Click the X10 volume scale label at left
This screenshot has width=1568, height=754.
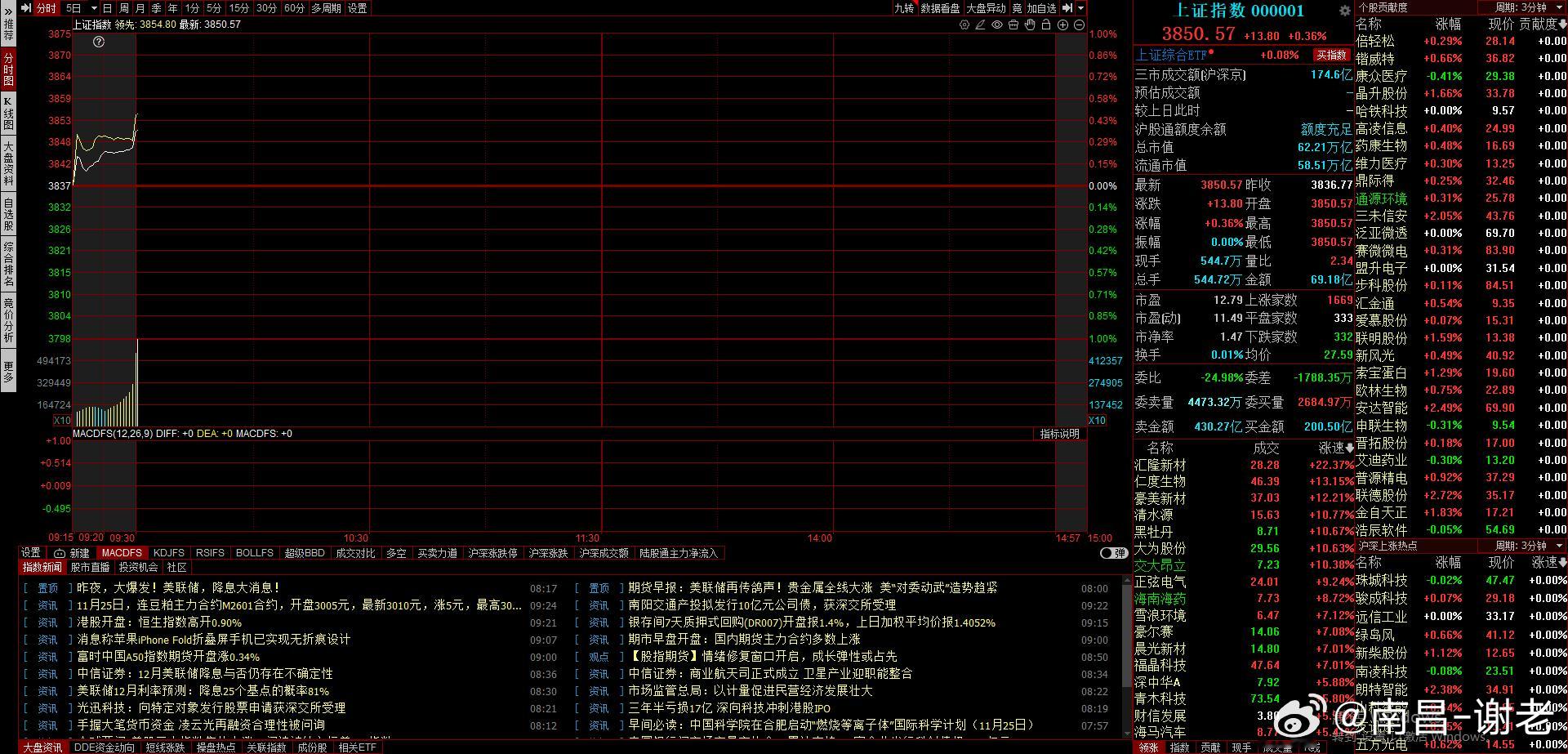coord(62,421)
